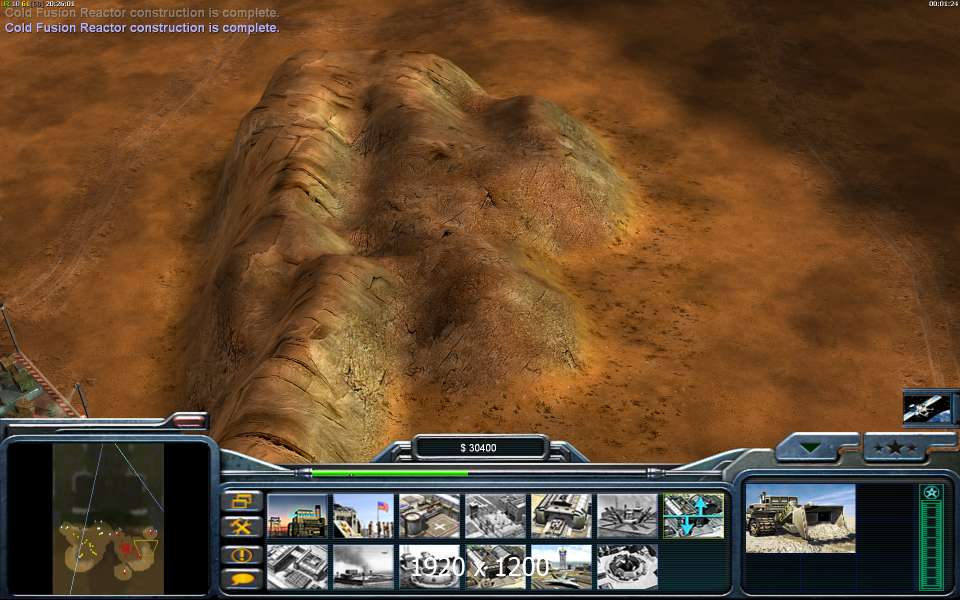
Task: Choose the grayed-out smoky structure build icon
Action: pos(364,567)
